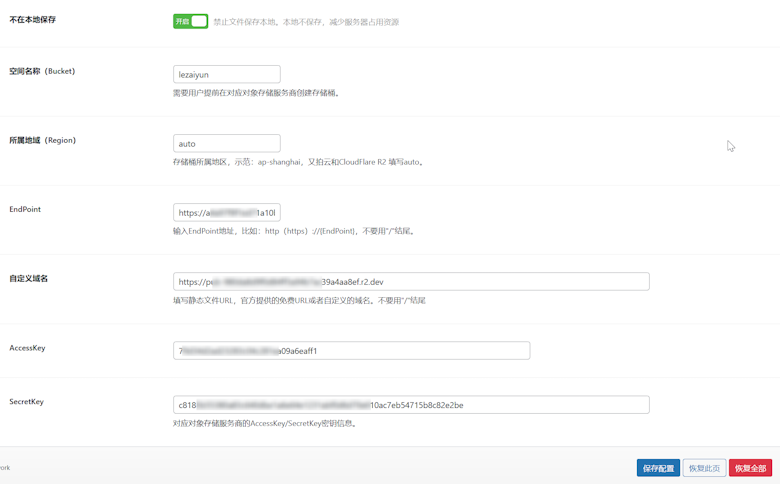Click the region hint mentioning ap-shanghai
Viewport: 780px width, 484px height.
click(298, 162)
